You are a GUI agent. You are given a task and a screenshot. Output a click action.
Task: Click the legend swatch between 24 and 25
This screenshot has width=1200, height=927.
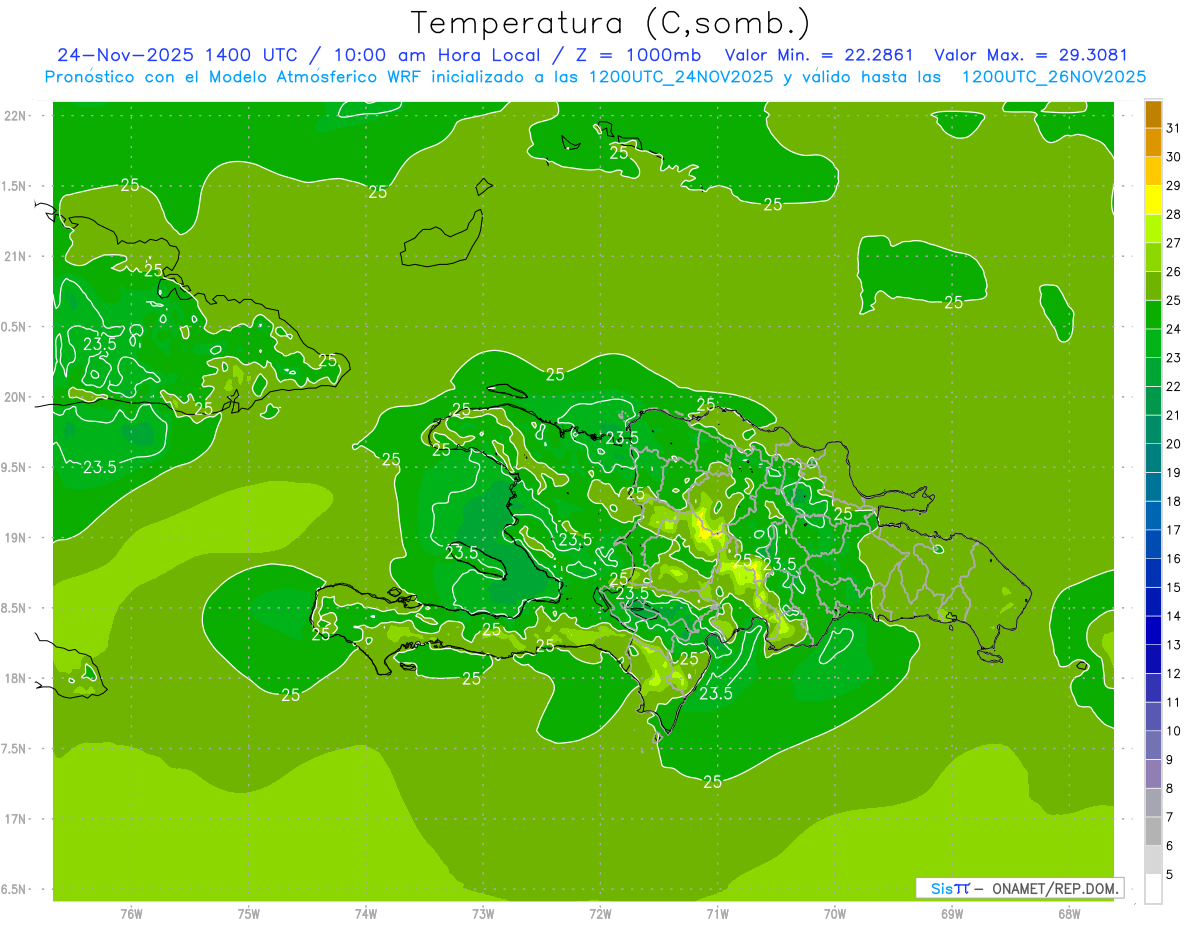(x=1153, y=315)
